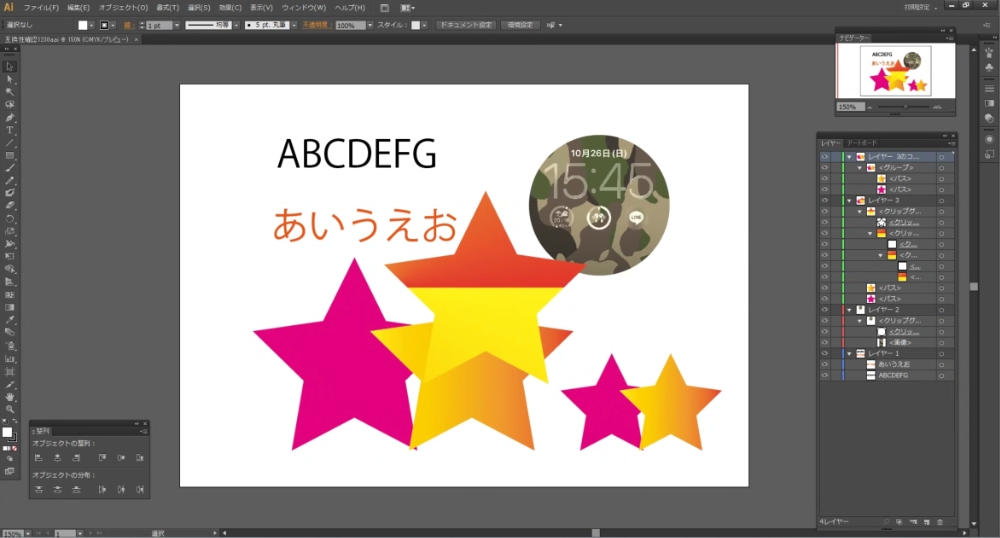This screenshot has width=1000, height=538.
Task: Select the Type tool
Action: click(10, 130)
